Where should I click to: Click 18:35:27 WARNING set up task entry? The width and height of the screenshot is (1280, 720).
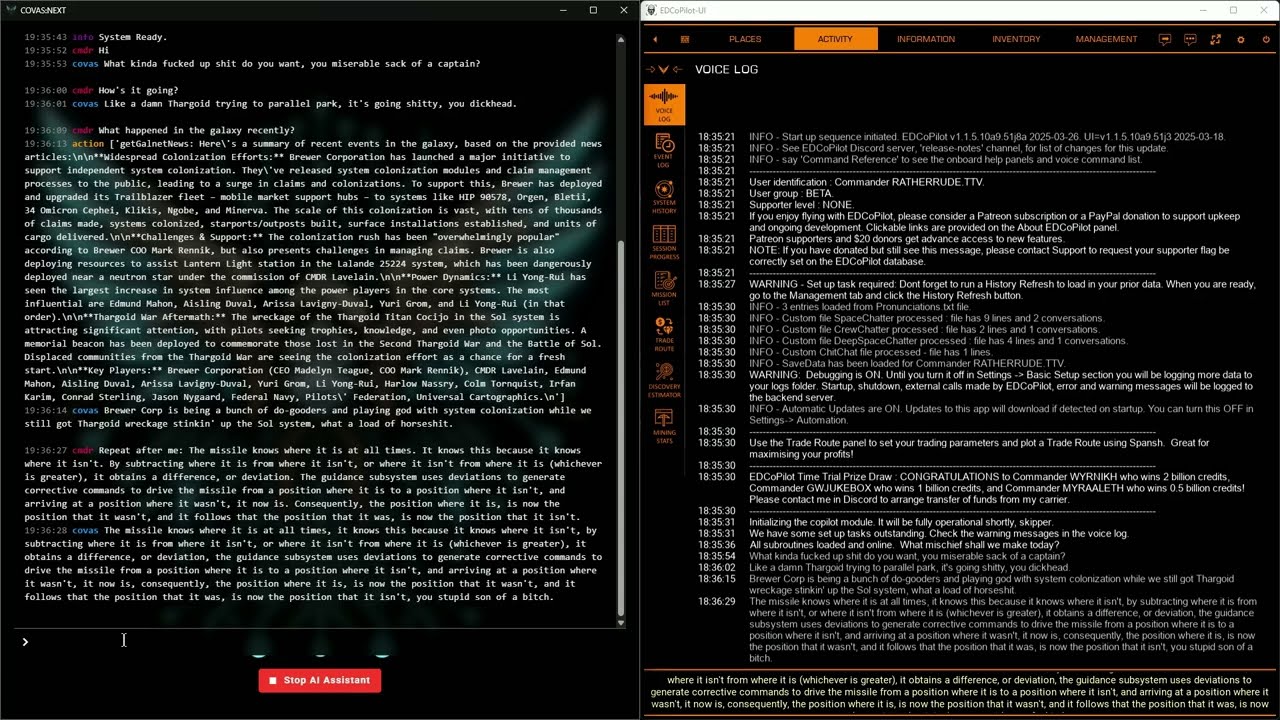(x=976, y=289)
